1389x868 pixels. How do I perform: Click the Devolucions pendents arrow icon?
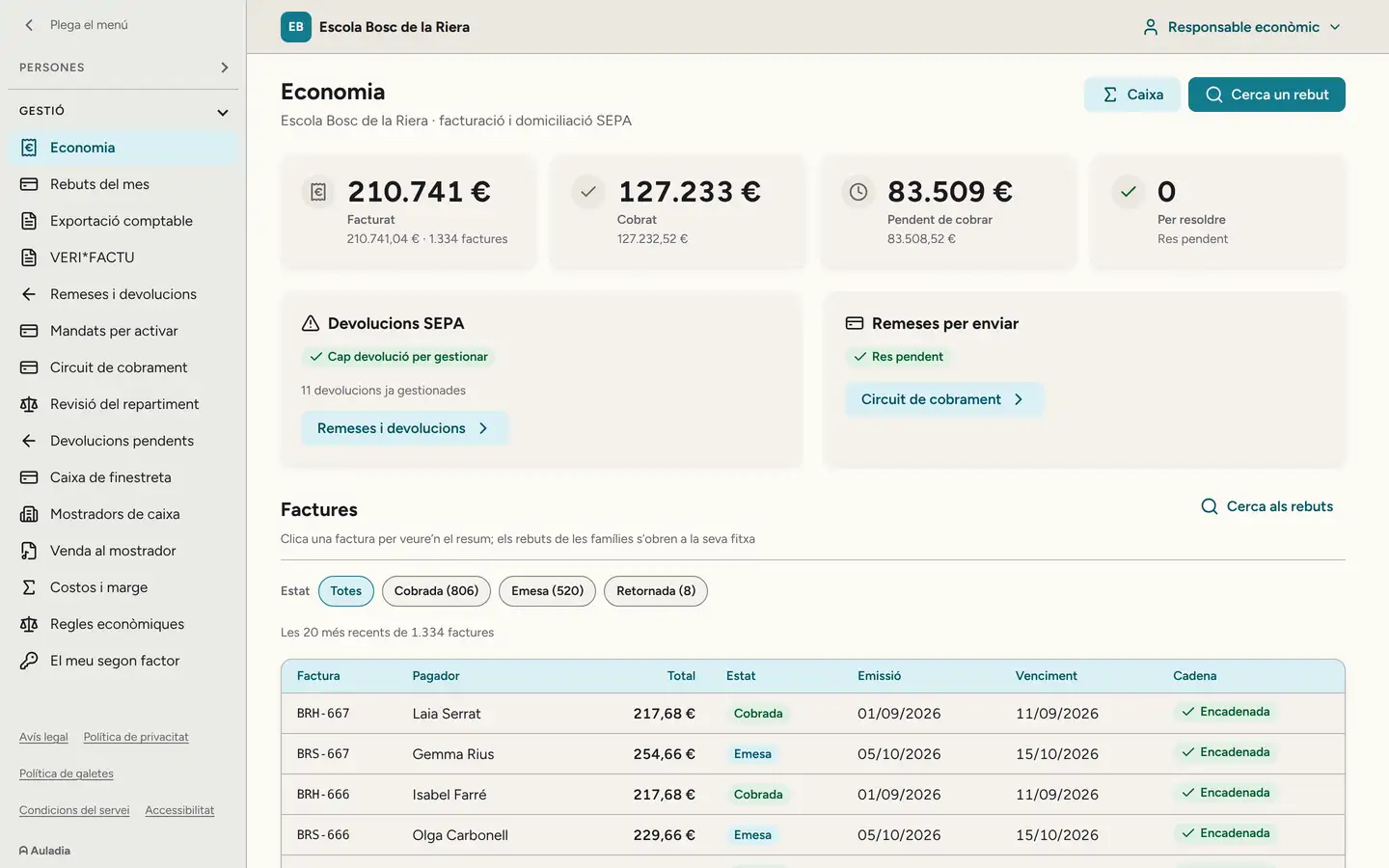(x=29, y=441)
